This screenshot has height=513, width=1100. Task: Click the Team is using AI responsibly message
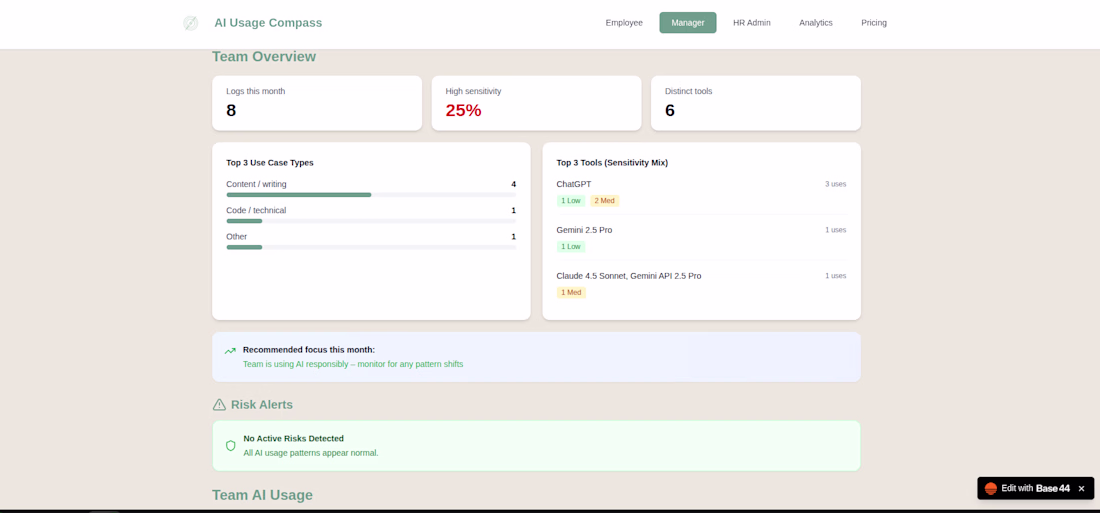click(353, 364)
